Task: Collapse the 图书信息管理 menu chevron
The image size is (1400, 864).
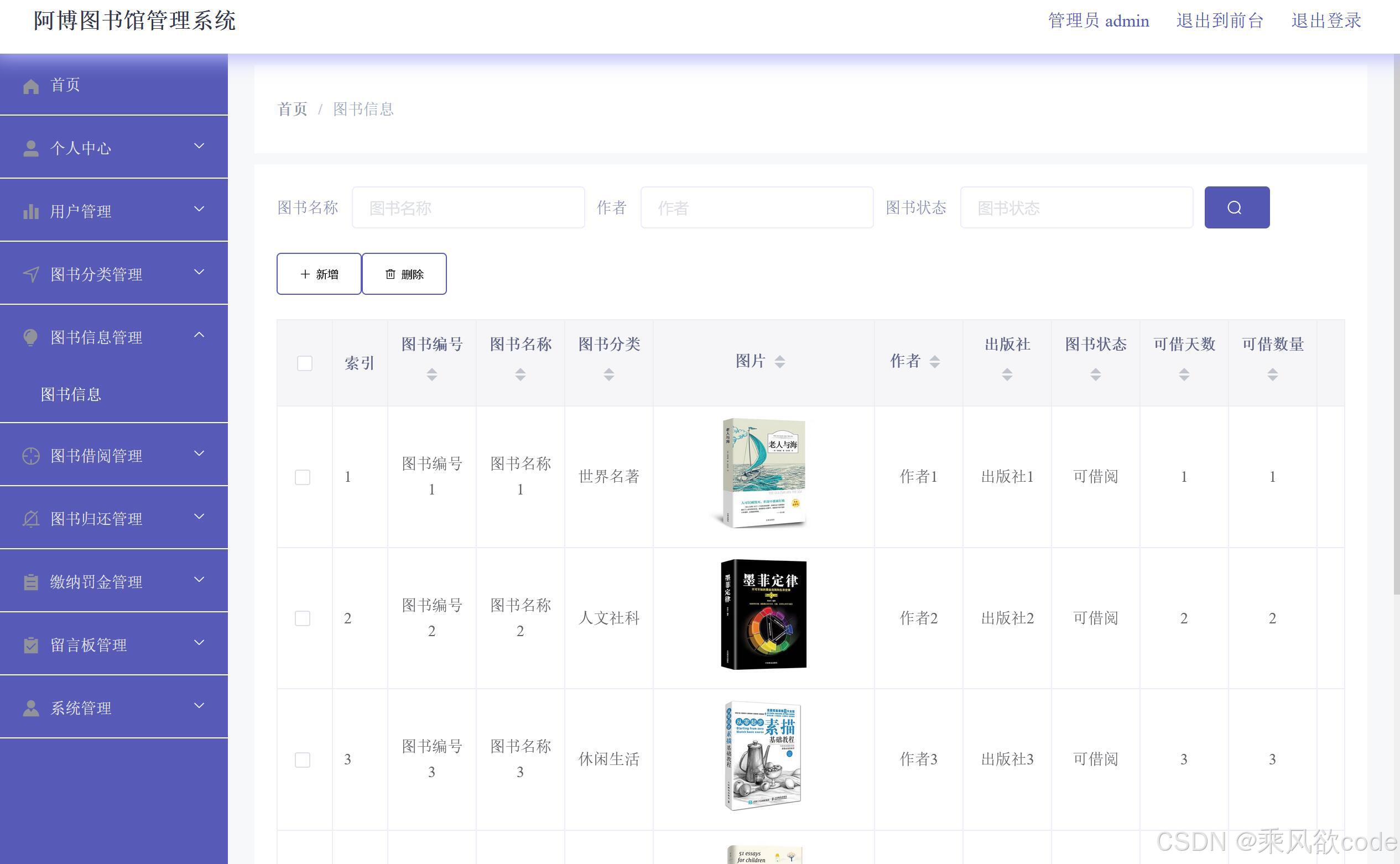Action: 199,335
